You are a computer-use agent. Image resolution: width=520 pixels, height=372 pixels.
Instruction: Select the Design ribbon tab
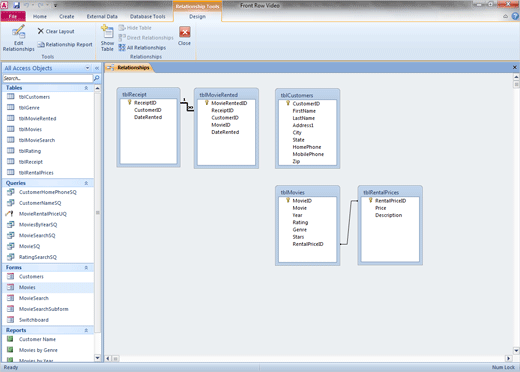[197, 16]
